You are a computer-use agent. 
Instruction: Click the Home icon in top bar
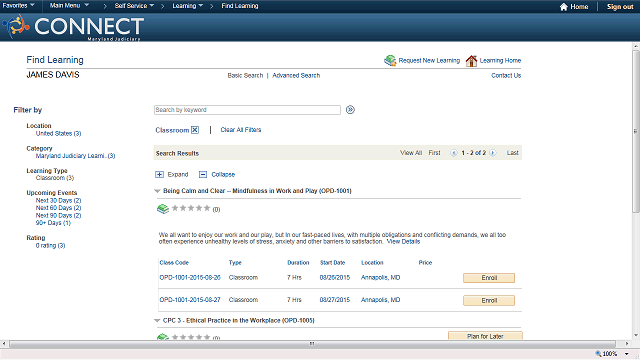tap(564, 7)
